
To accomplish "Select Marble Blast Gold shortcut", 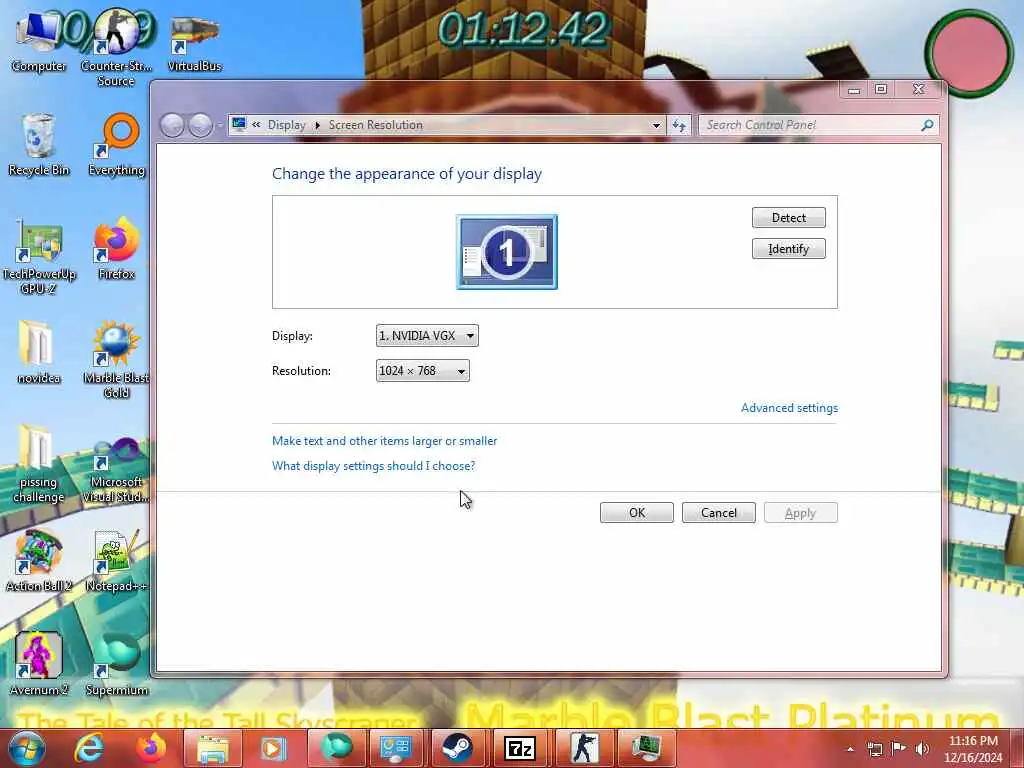I will [116, 360].
